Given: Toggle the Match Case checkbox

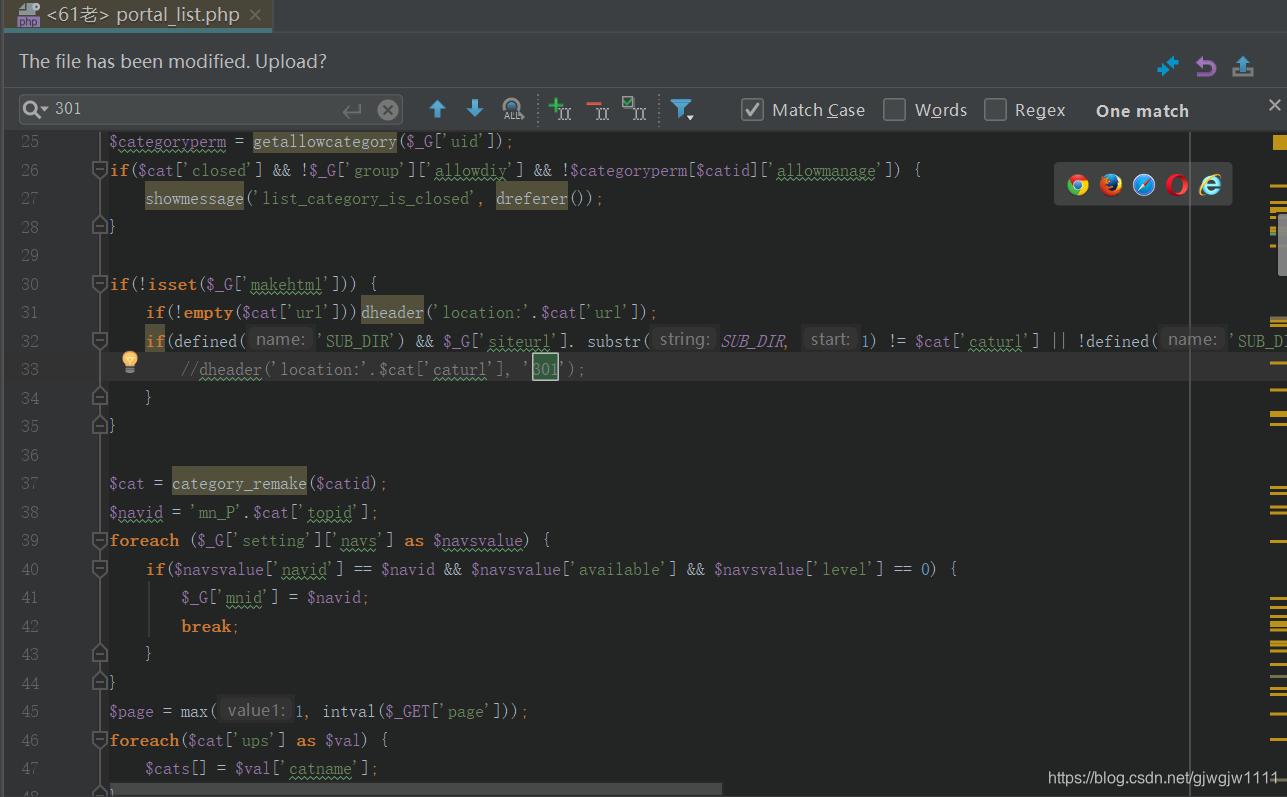Looking at the screenshot, I should [x=752, y=110].
